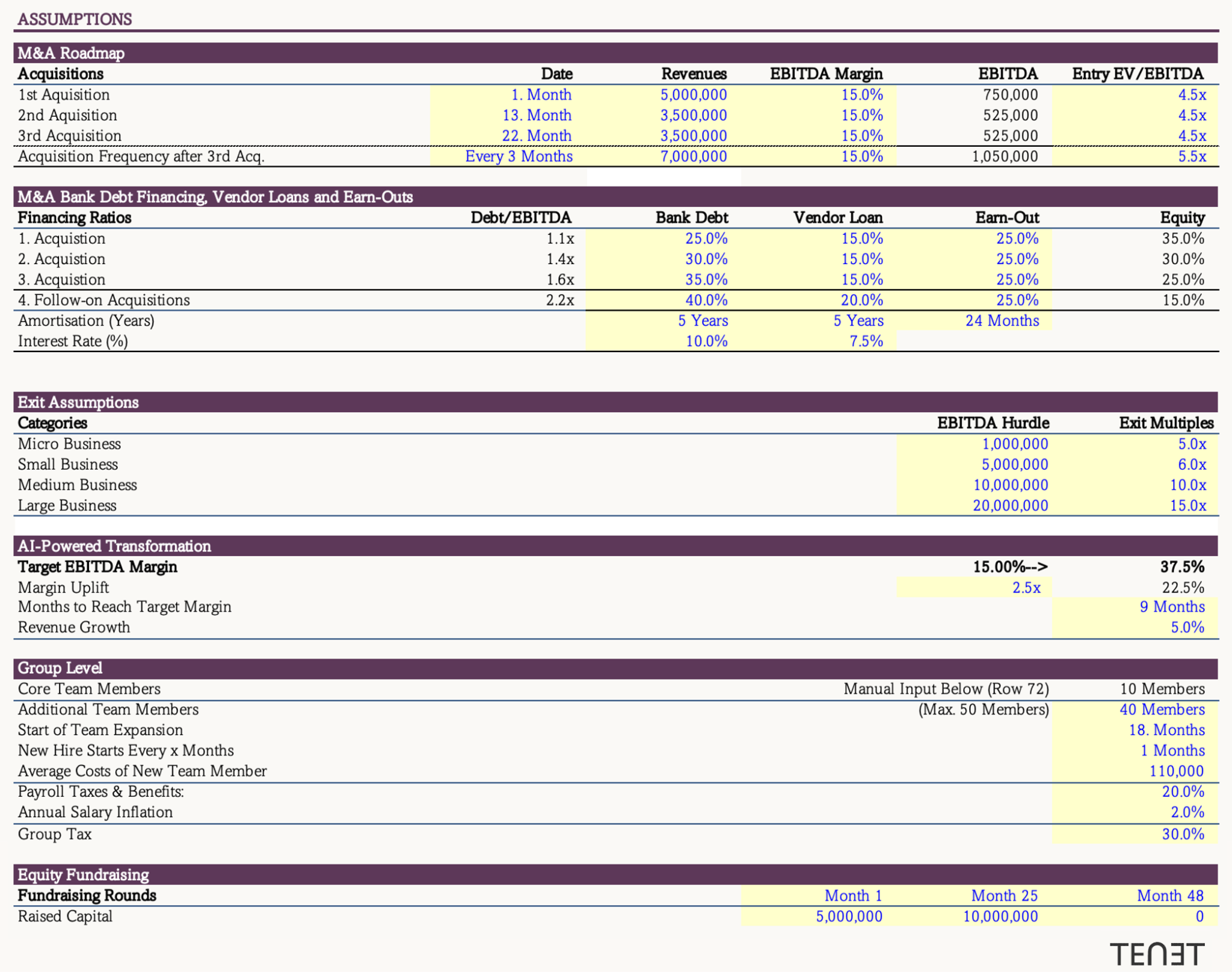Select 'AI-Powered Transformation' section header
The width and height of the screenshot is (1232, 972).
click(616, 546)
